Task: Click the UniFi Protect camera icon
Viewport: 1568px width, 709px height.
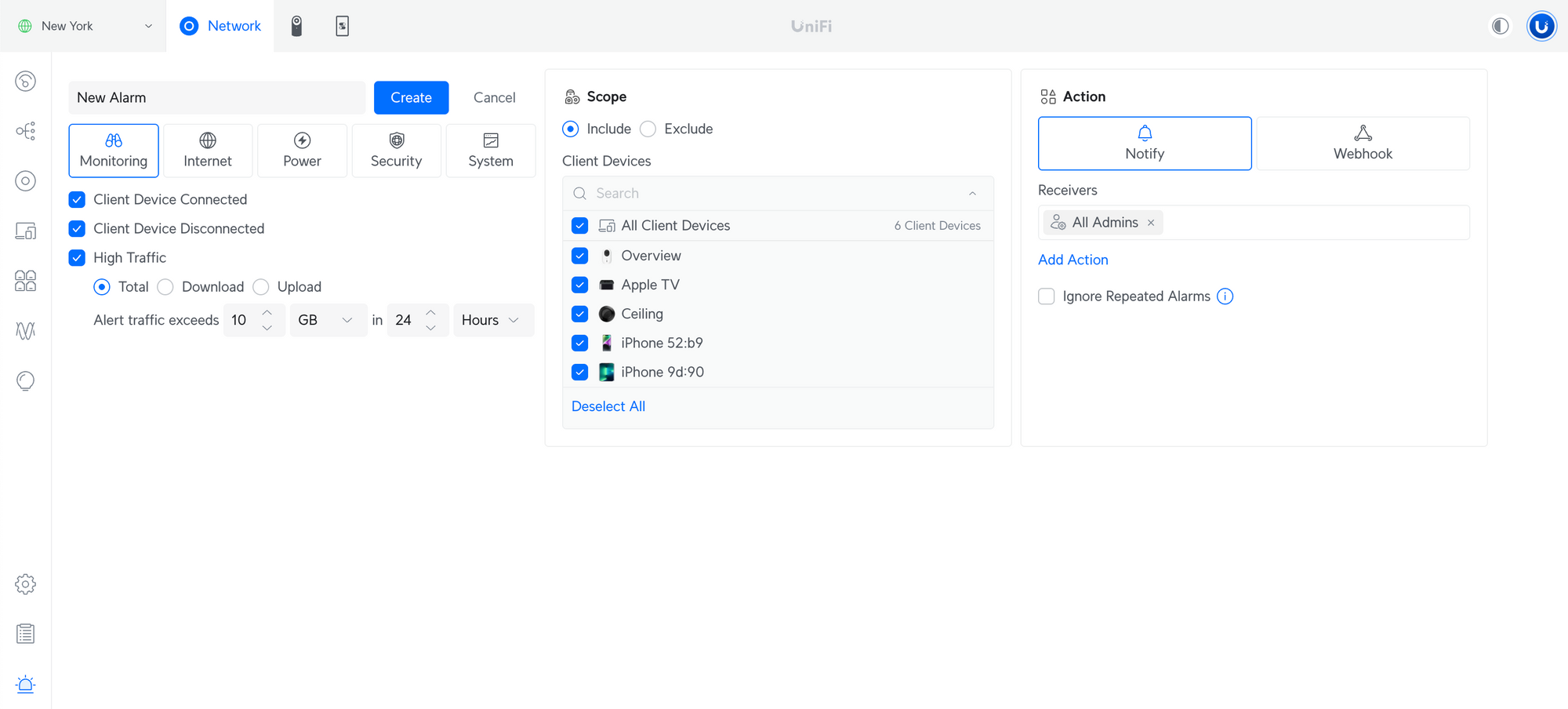Action: [296, 26]
